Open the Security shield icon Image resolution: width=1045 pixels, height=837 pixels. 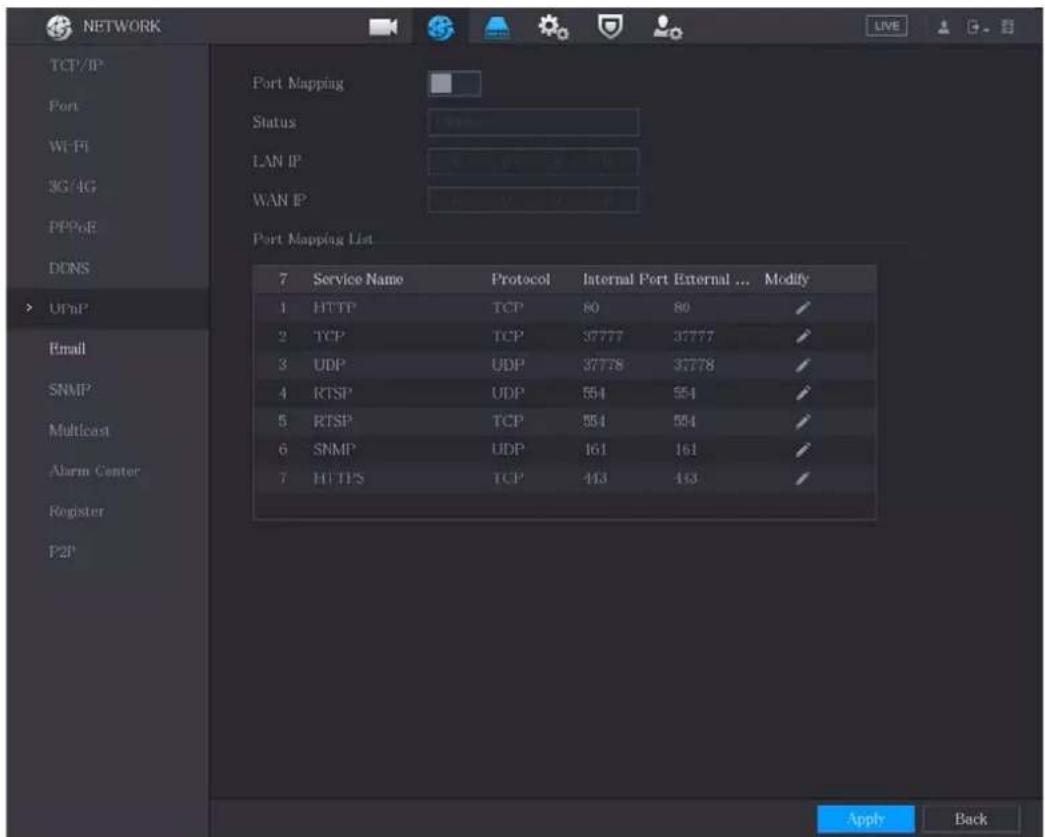[610, 27]
